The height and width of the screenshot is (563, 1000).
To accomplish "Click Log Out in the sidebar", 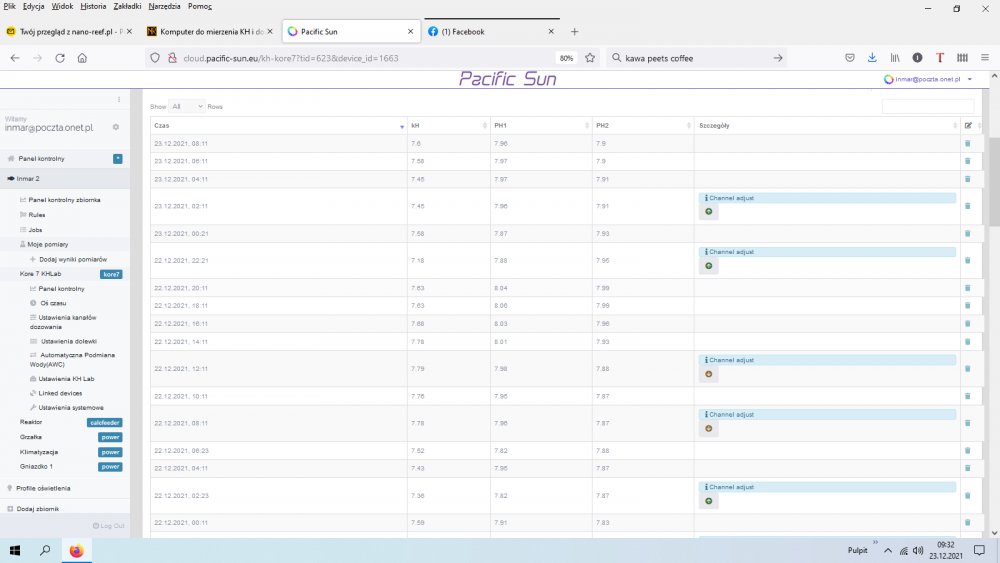I will (109, 525).
